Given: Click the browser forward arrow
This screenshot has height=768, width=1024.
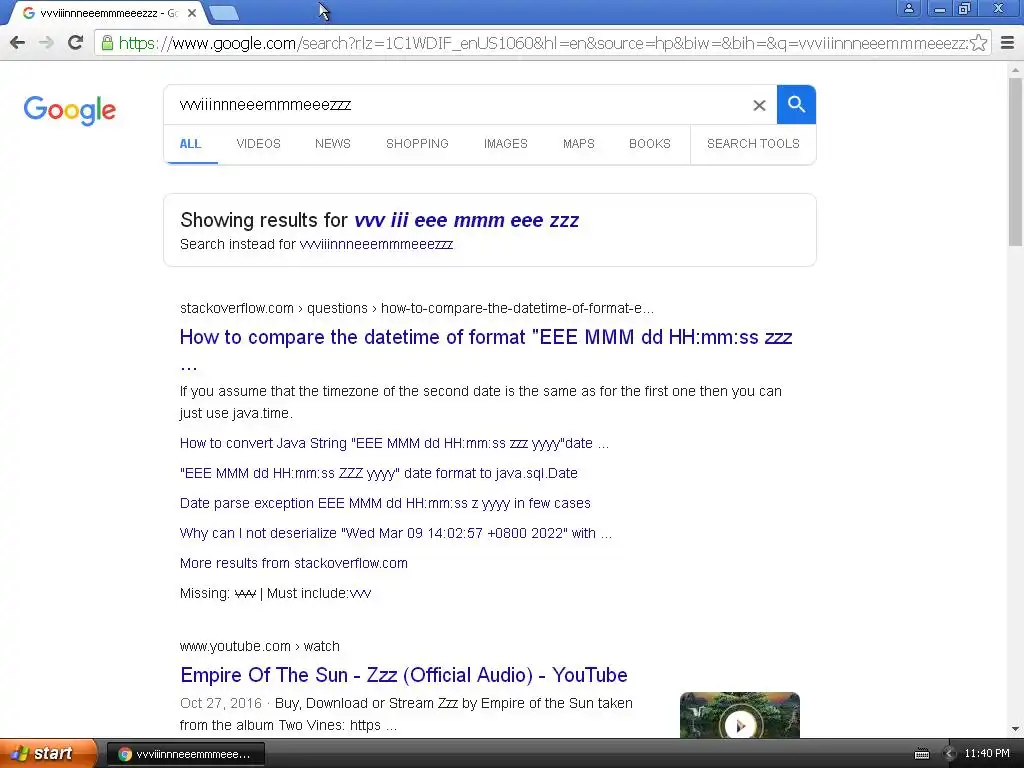Looking at the screenshot, I should (x=46, y=43).
